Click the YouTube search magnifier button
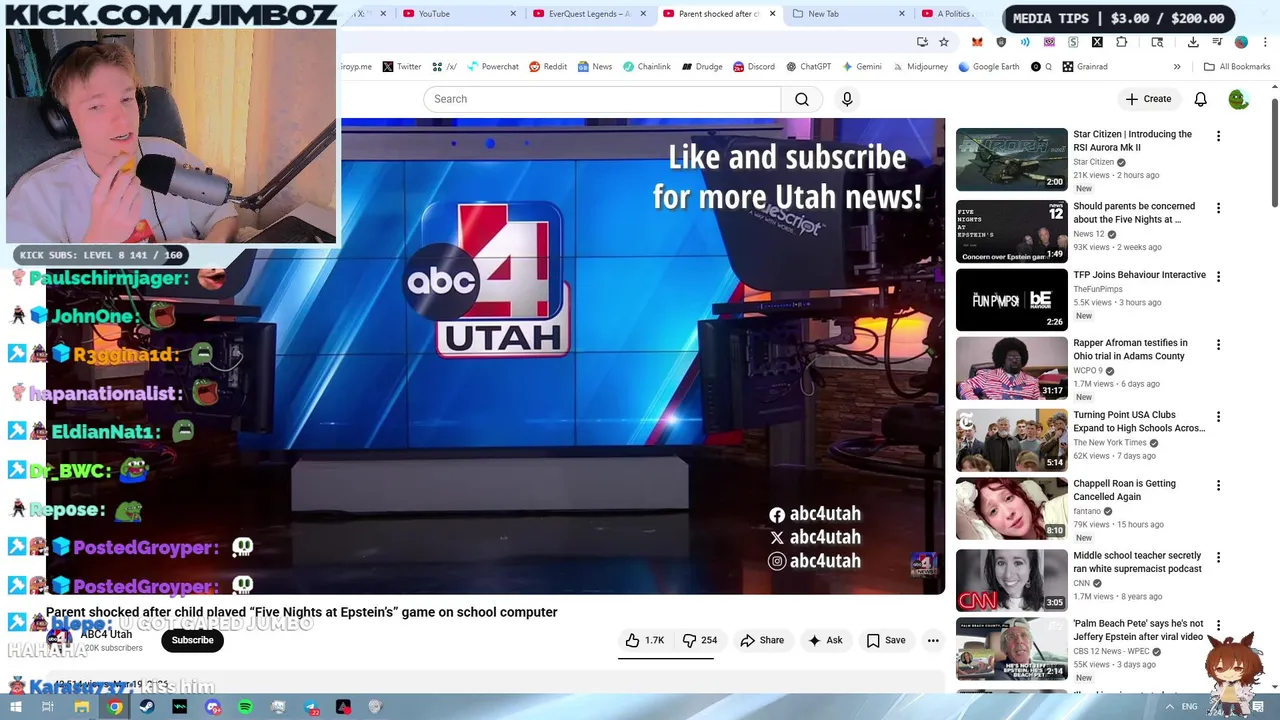1280x720 pixels. click(802, 99)
